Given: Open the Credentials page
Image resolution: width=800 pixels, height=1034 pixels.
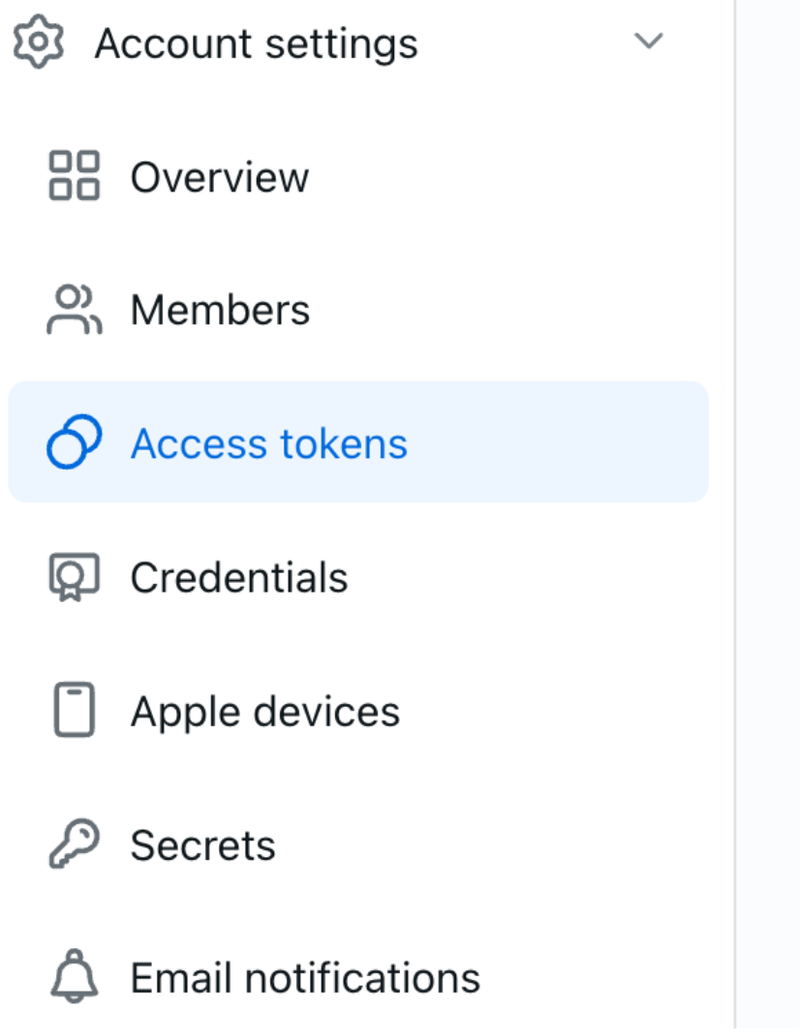Looking at the screenshot, I should click(x=238, y=576).
